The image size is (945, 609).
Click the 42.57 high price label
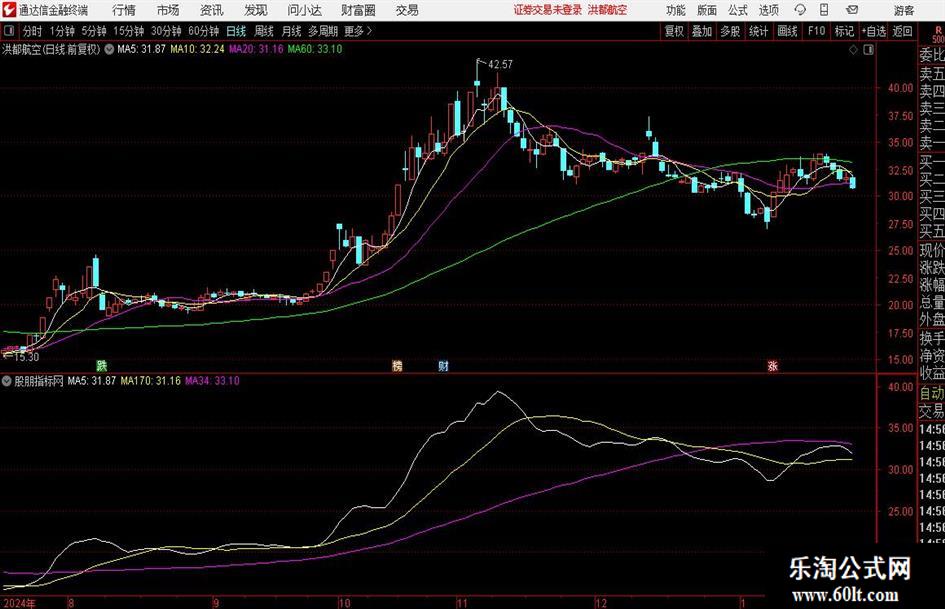[x=500, y=65]
